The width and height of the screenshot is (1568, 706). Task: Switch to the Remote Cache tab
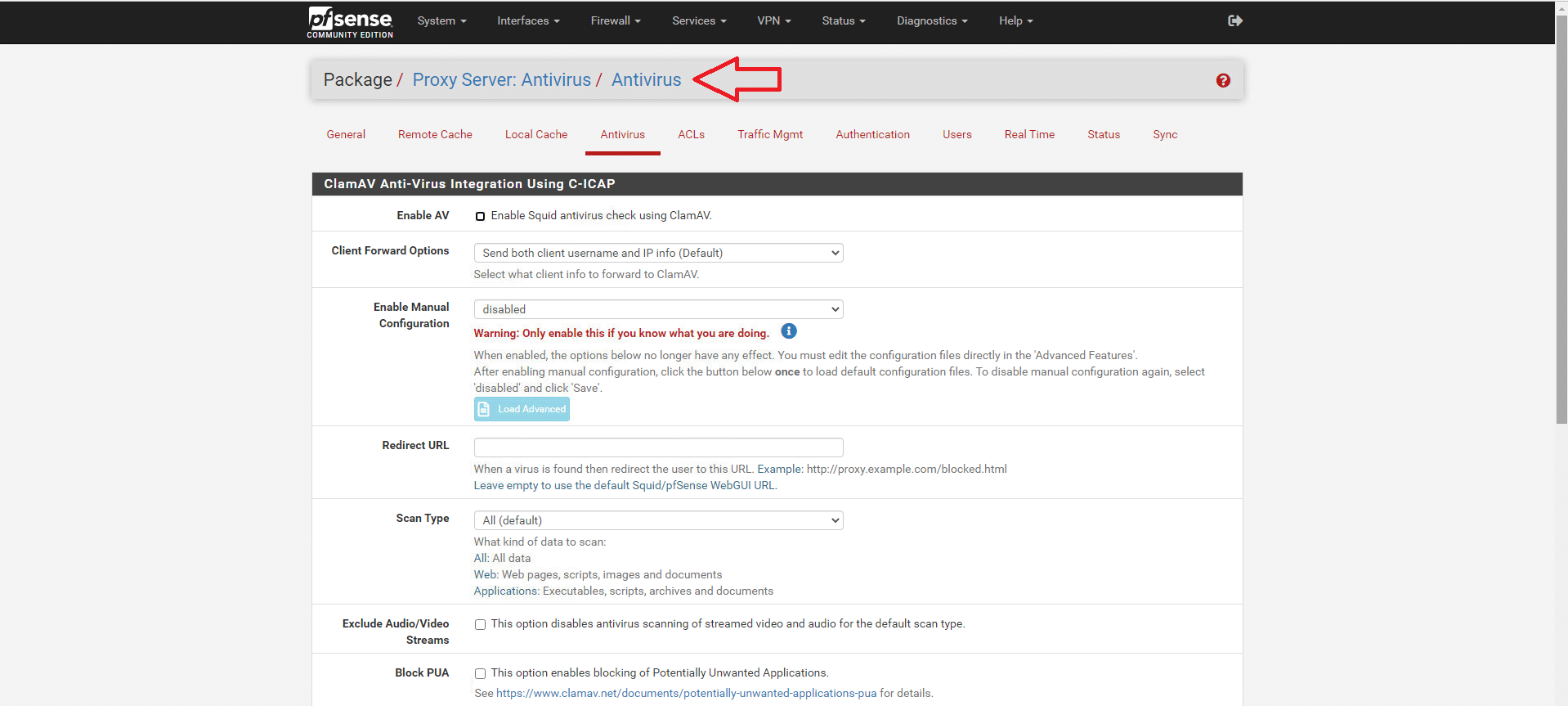(x=435, y=134)
